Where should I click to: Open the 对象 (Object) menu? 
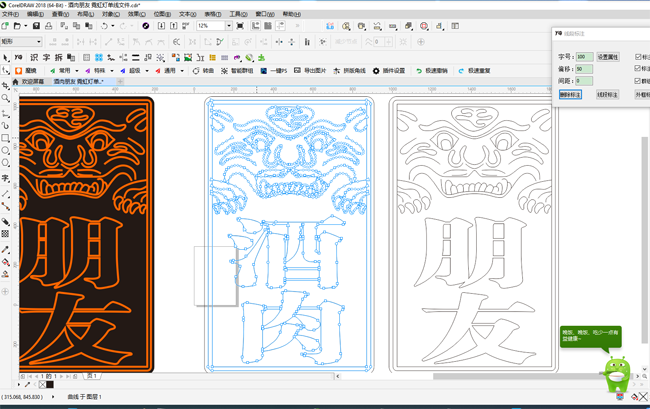111,14
